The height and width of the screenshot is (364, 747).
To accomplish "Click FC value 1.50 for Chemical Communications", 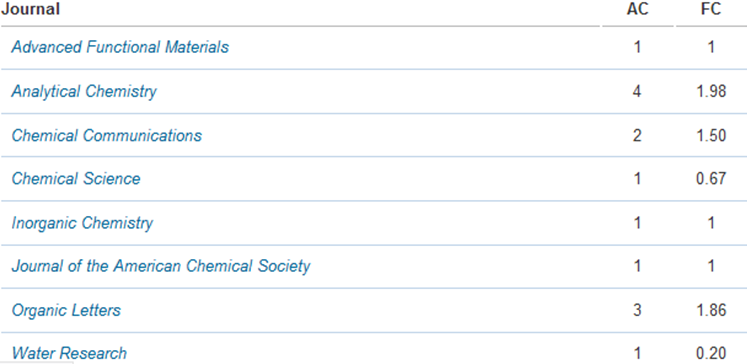I will pyautogui.click(x=711, y=135).
